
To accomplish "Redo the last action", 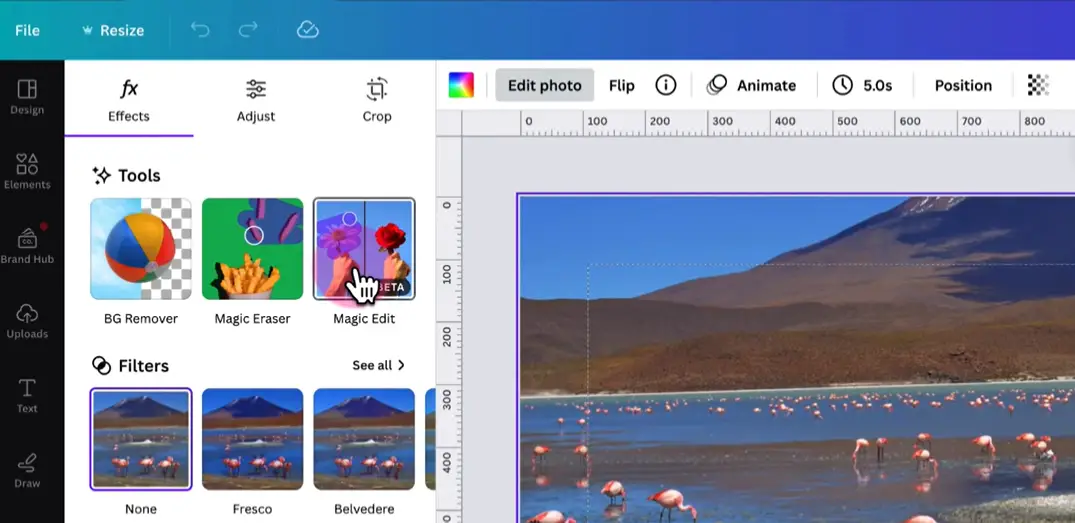I will 247,29.
